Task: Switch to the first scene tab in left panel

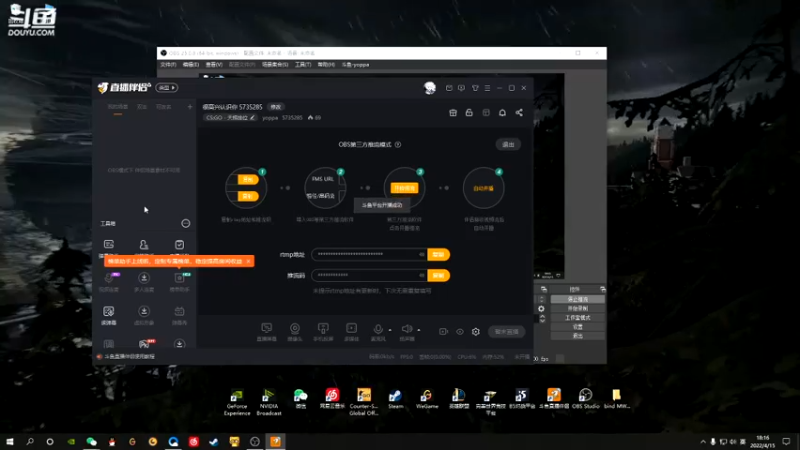Action: click(118, 107)
